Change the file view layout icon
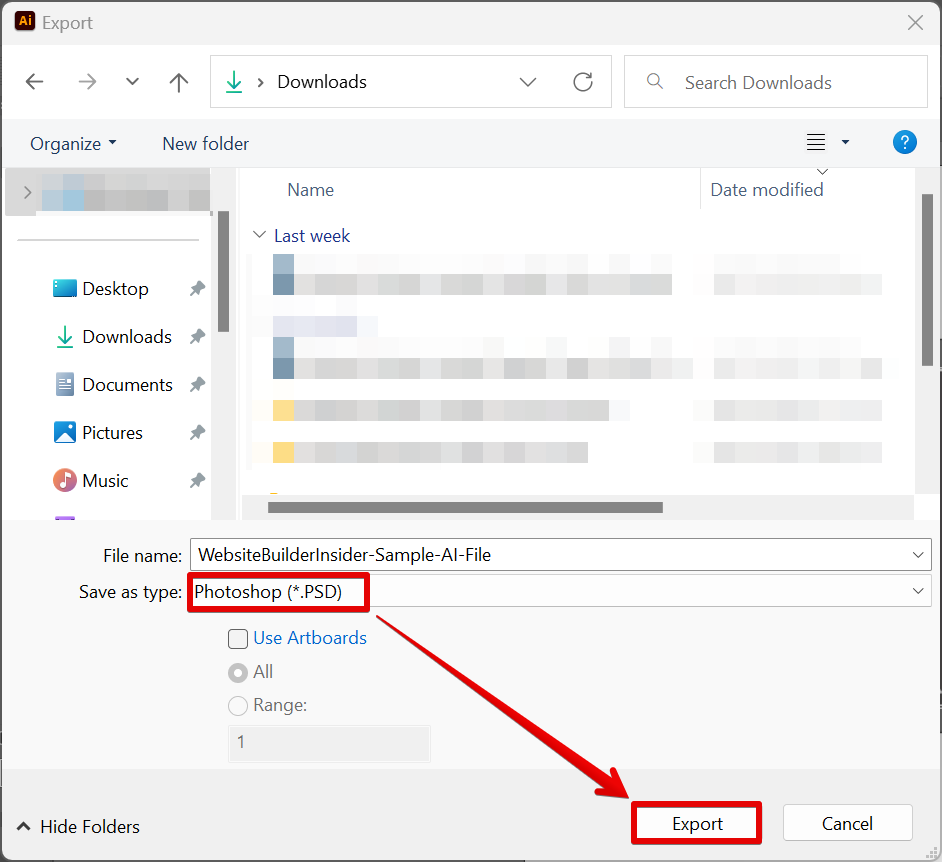The height and width of the screenshot is (862, 942). [816, 143]
